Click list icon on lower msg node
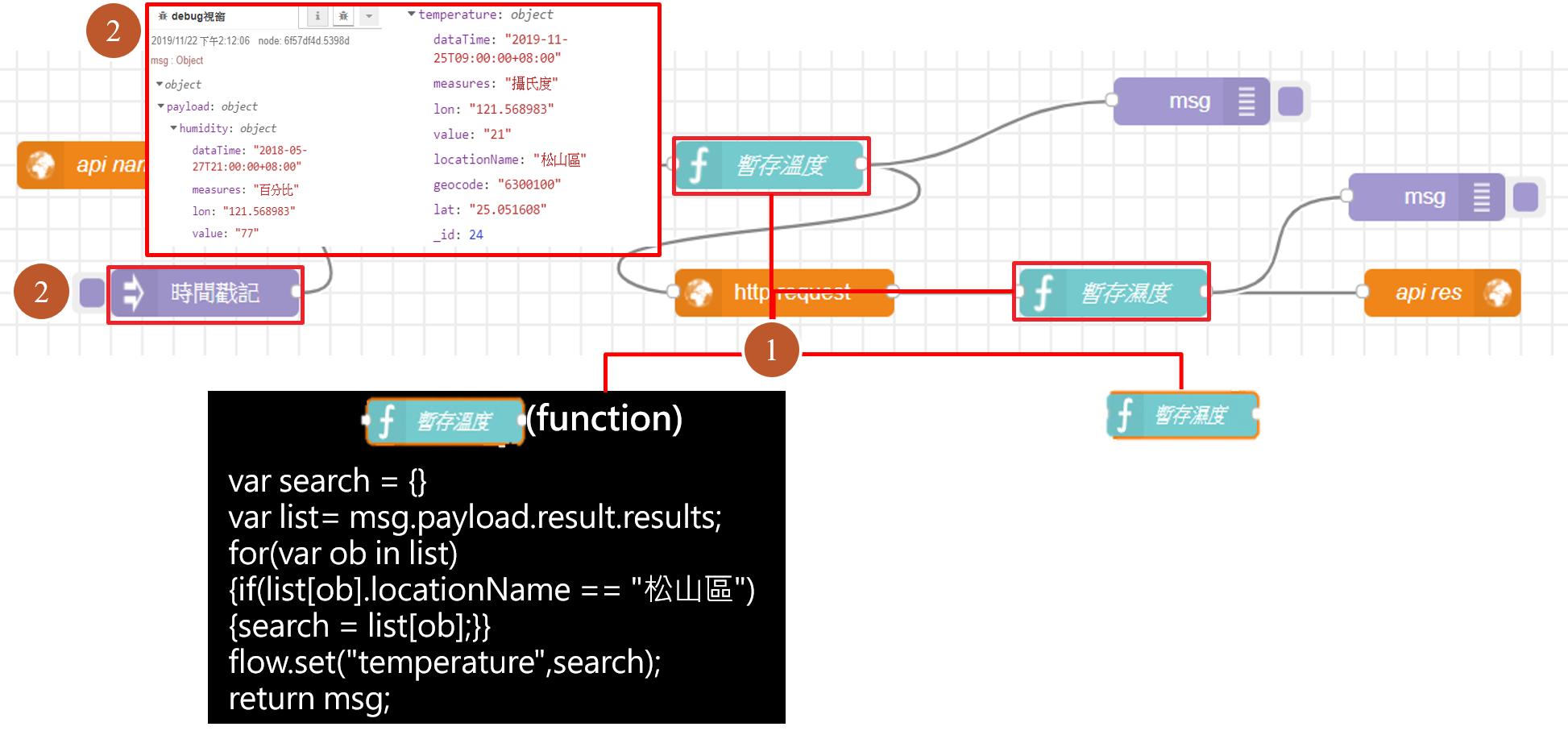The width and height of the screenshot is (1568, 735). (x=1482, y=197)
